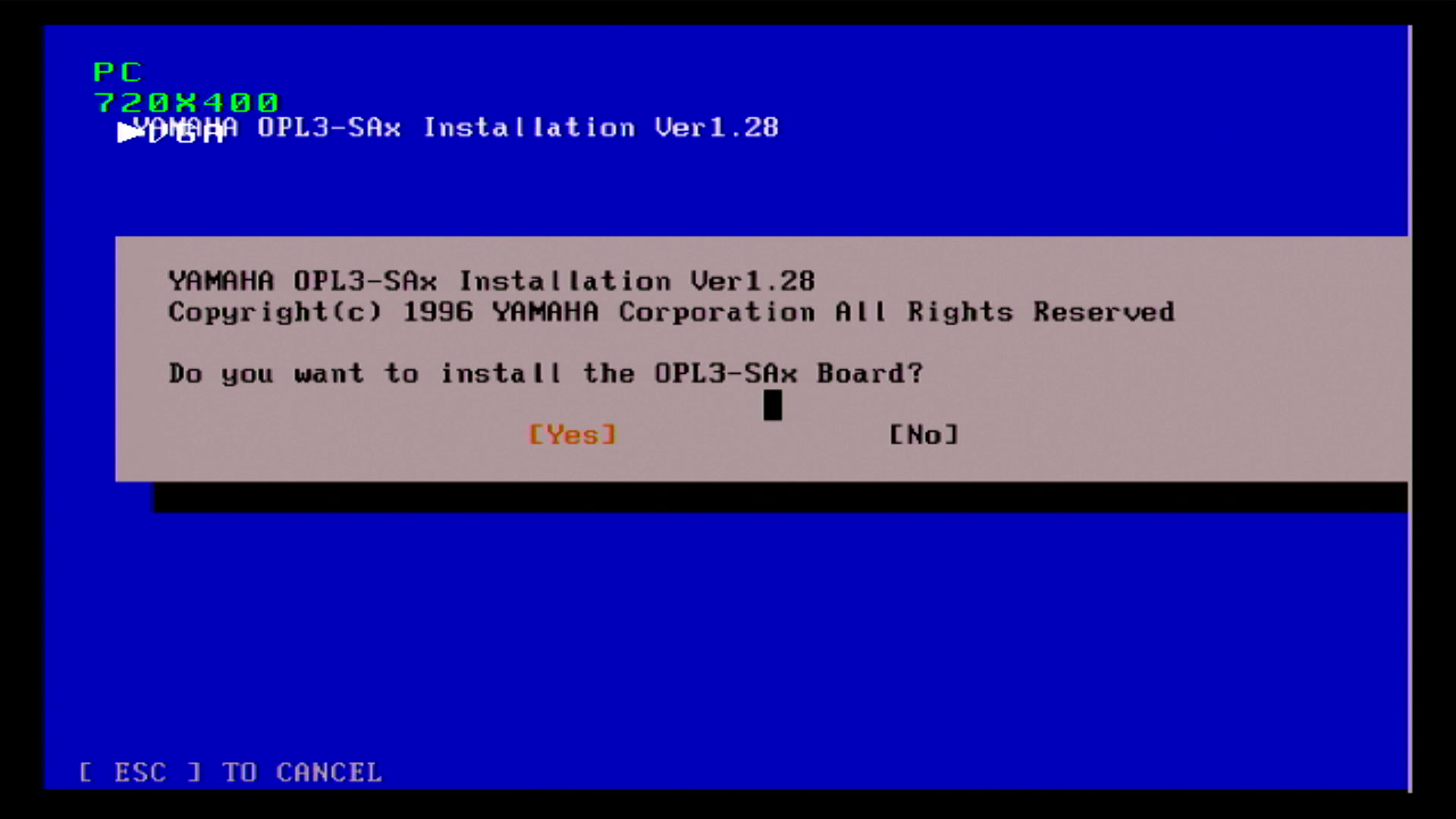The width and height of the screenshot is (1456, 819).
Task: Click the install OPL3-SAx Board question text
Action: pyautogui.click(x=545, y=373)
